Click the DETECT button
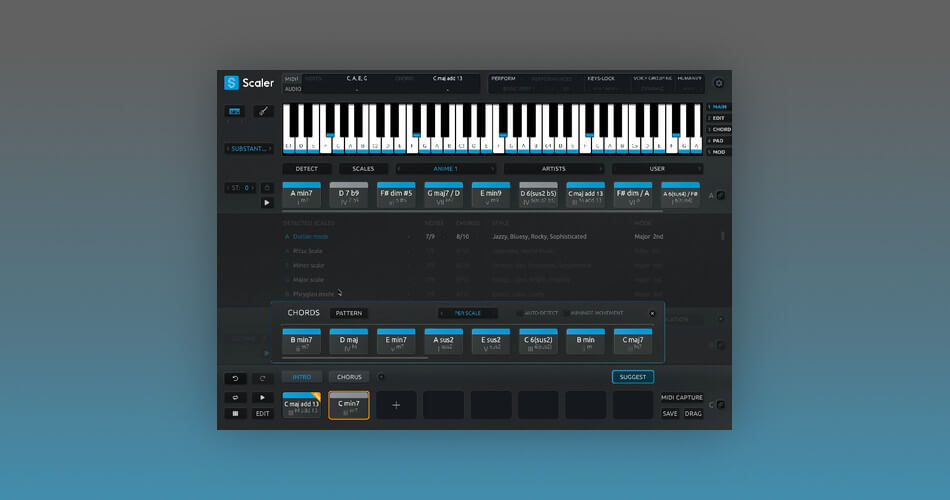The width and height of the screenshot is (950, 500). (307, 168)
